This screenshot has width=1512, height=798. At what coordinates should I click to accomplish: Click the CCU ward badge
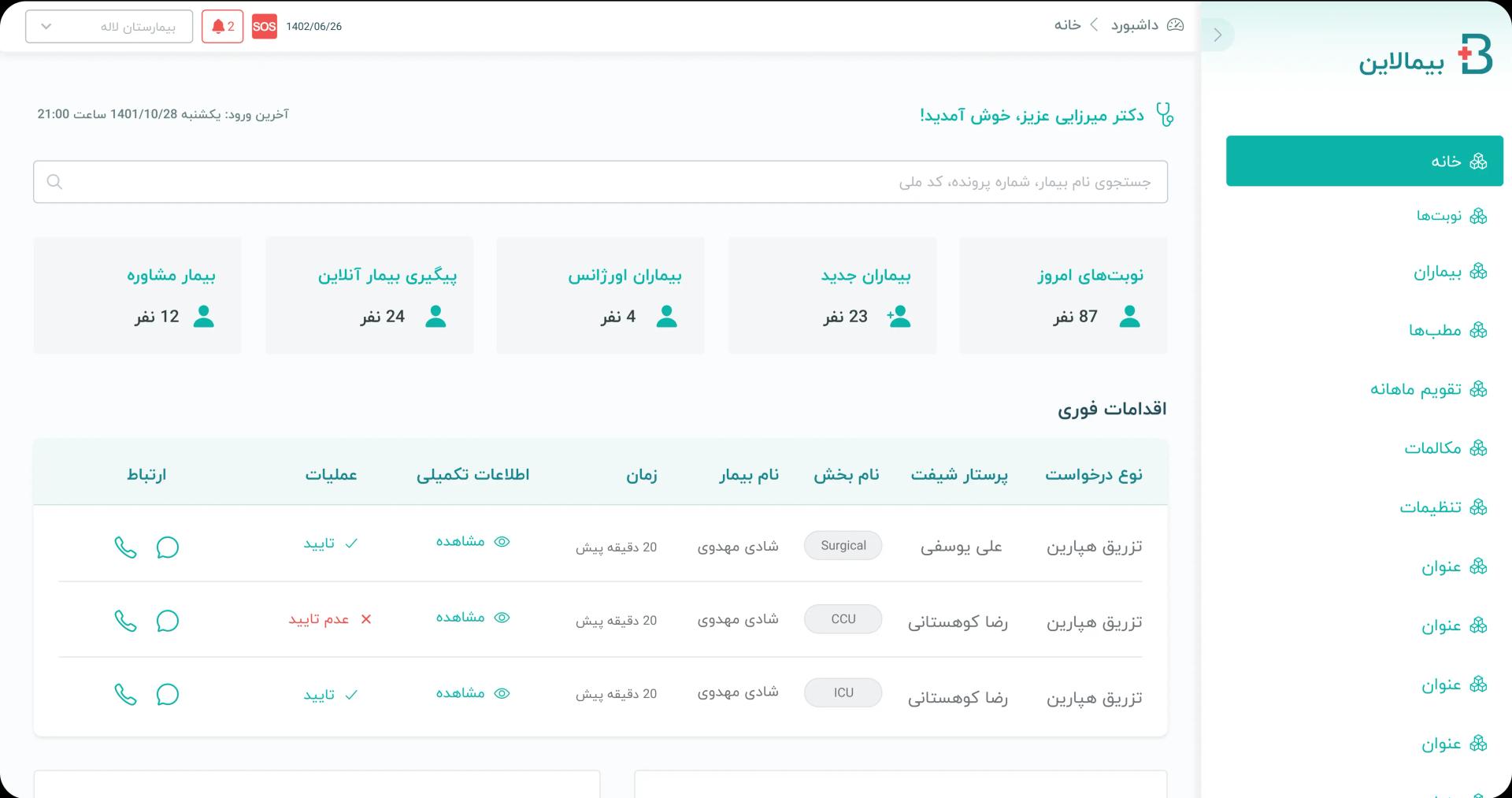843,619
